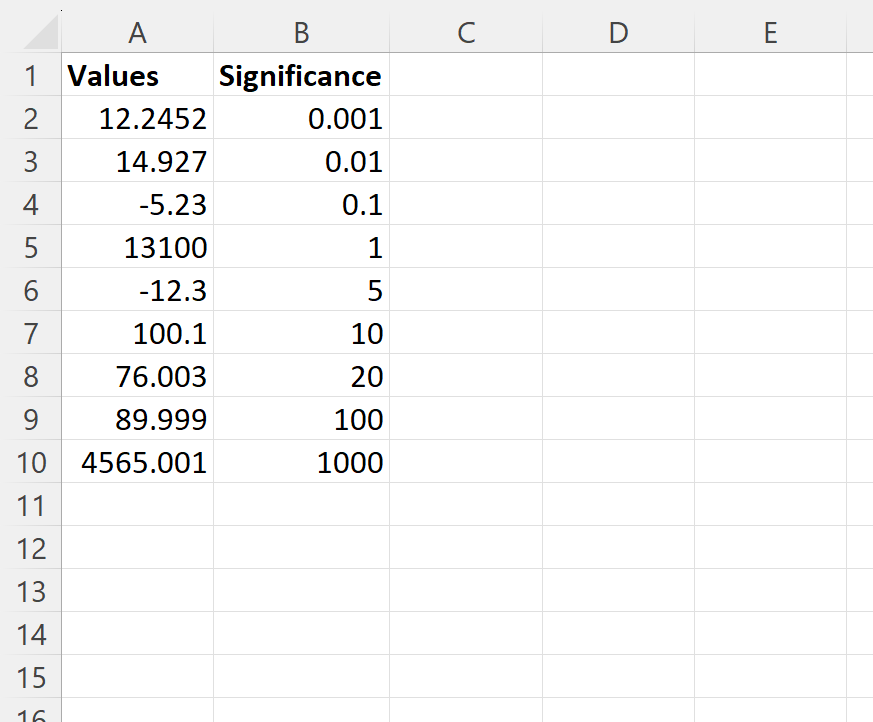Select cell containing 4565.001
Viewport: 873px width, 722px height.
138,461
